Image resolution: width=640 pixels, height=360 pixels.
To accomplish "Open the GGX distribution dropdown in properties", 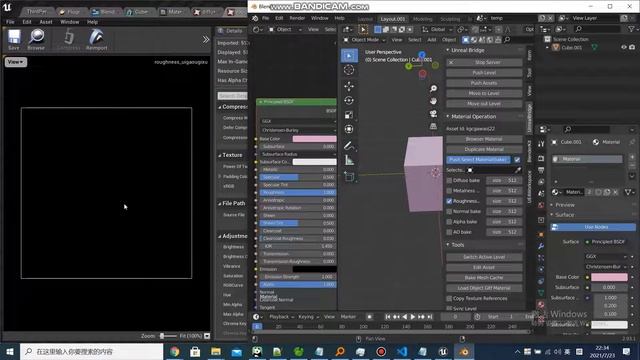I will click(x=606, y=256).
